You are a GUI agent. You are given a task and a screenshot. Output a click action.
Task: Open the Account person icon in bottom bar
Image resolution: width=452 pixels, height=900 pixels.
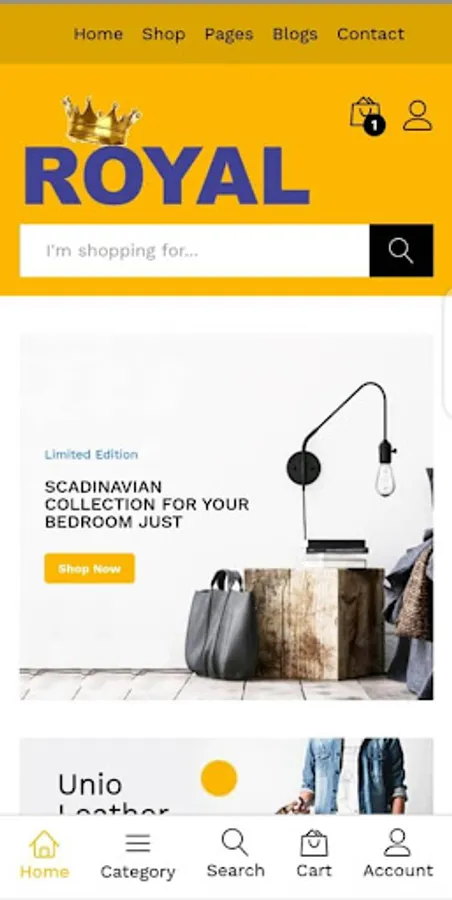pos(397,843)
